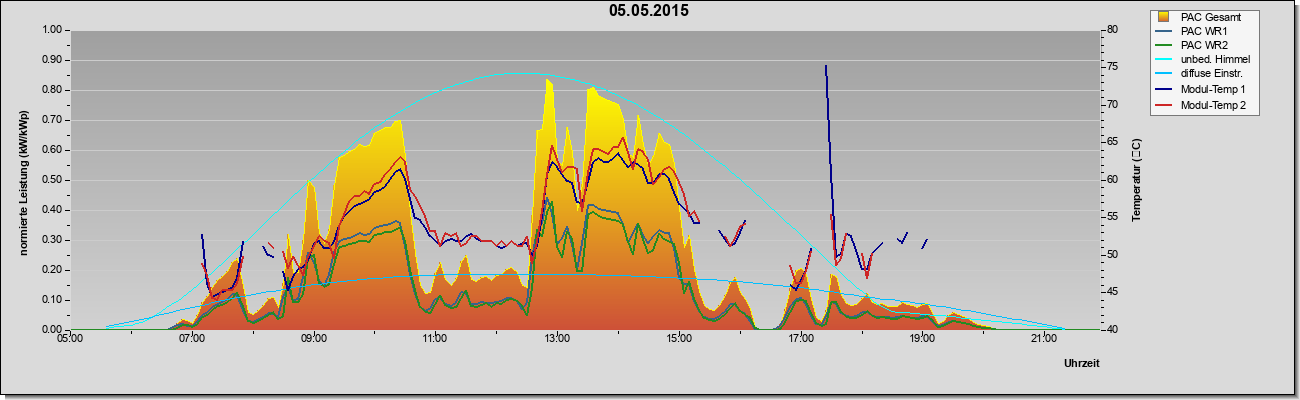Click the 09:00 time axis label
Screen dimensions: 1300x400
point(313,340)
